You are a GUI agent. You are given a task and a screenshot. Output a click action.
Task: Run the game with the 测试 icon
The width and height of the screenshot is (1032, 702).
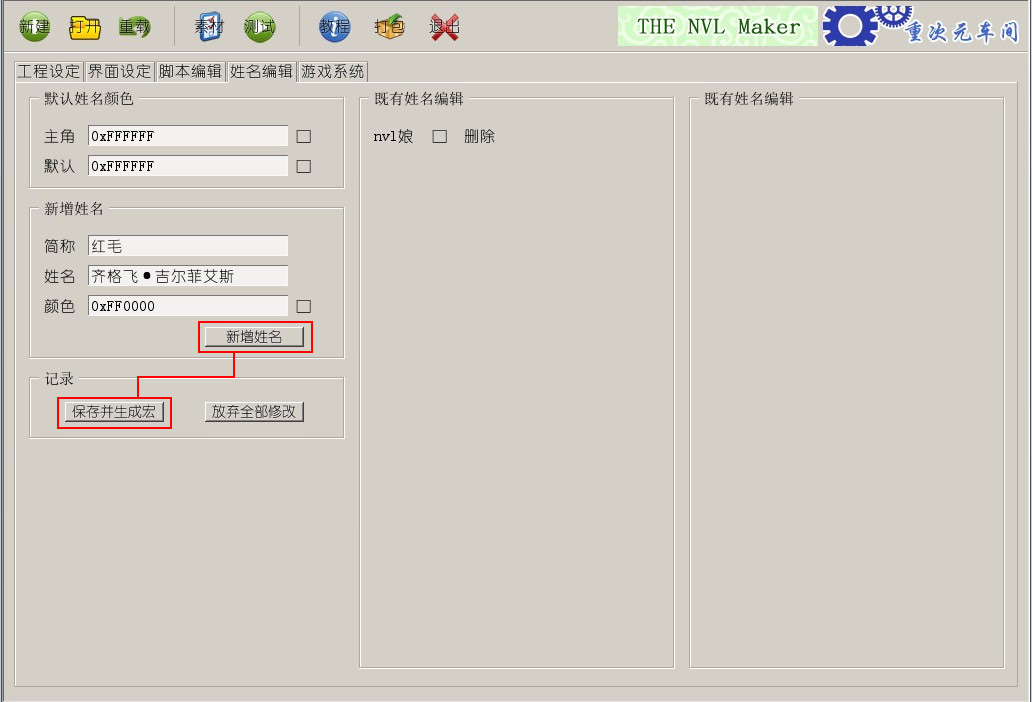[259, 27]
